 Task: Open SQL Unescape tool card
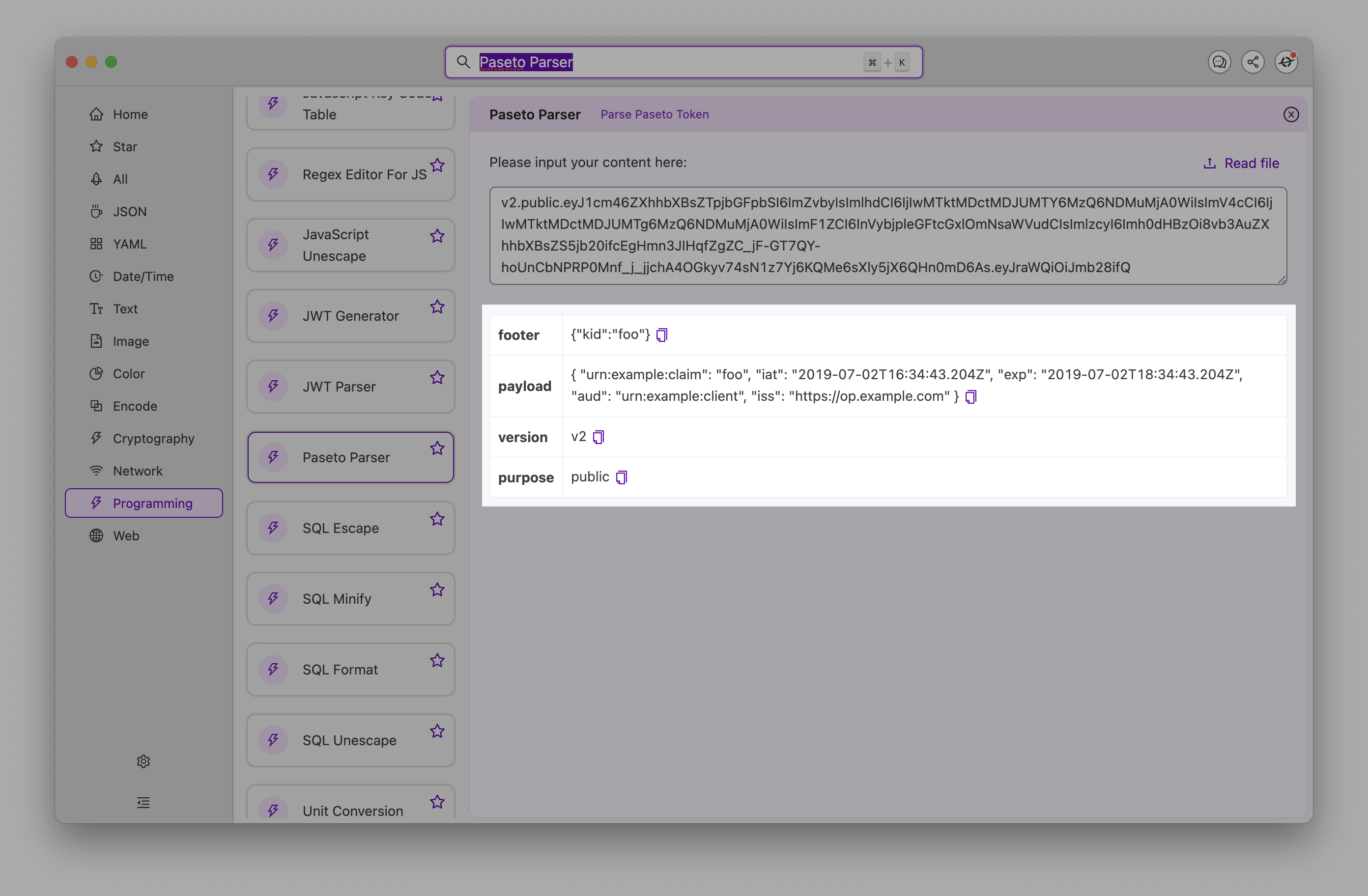(351, 740)
